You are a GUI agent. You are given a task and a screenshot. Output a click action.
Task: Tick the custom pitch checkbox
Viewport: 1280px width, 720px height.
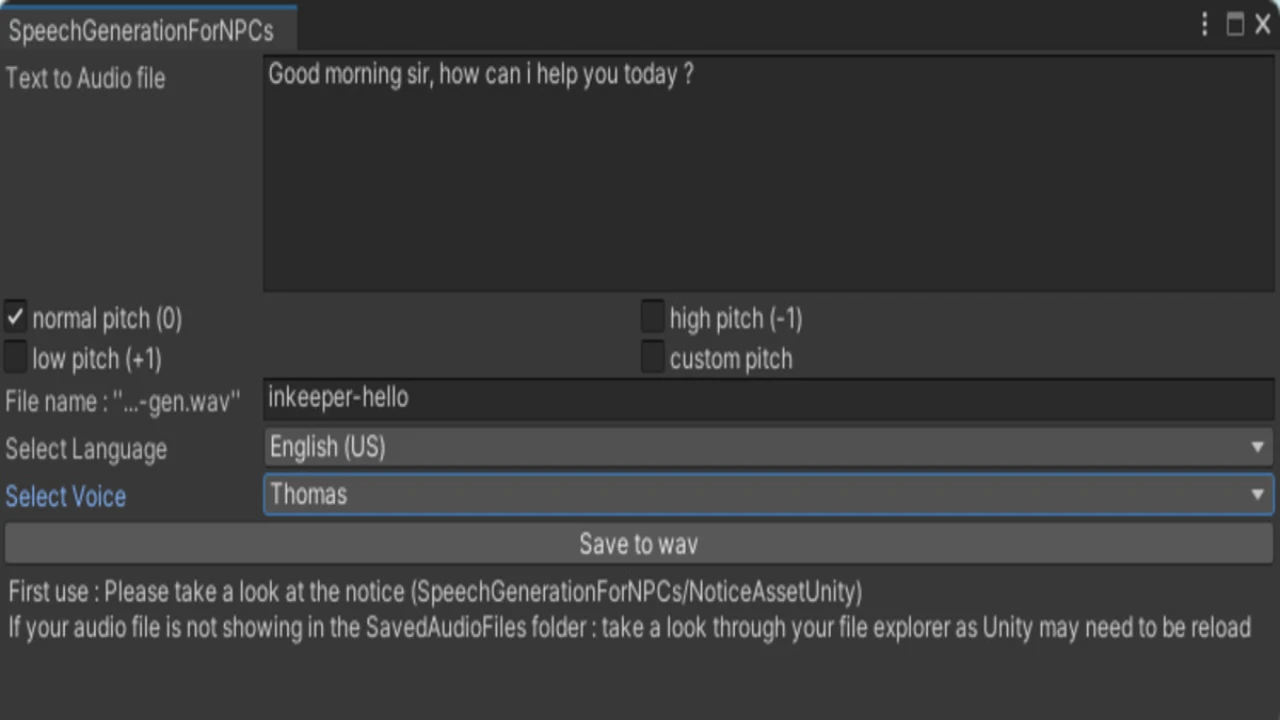point(652,358)
